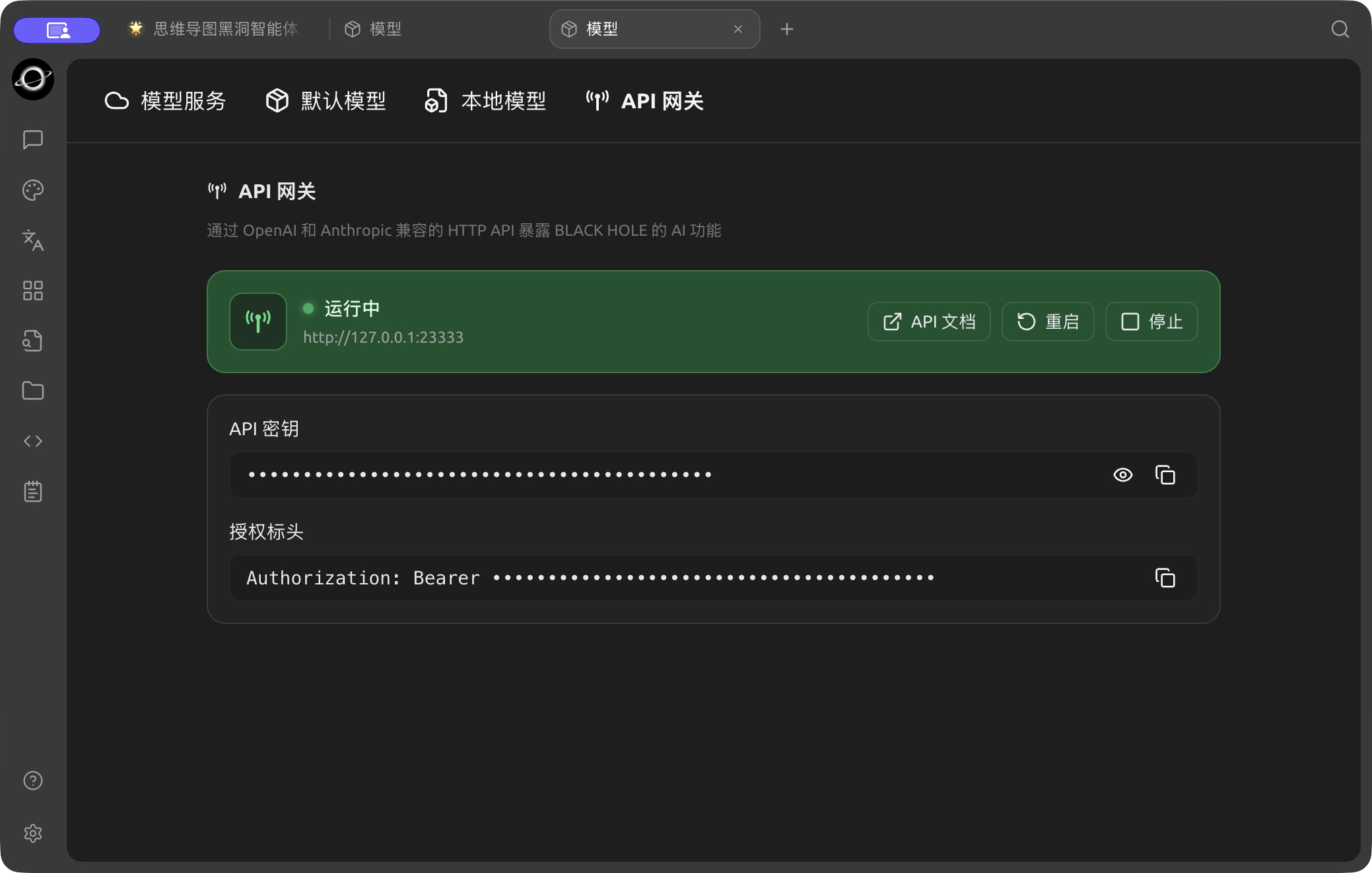Click the http://127.0.0.1:23333 address
1372x873 pixels.
383,337
